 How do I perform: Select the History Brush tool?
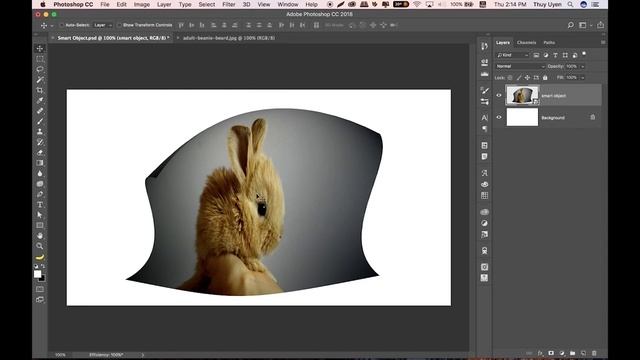[40, 142]
